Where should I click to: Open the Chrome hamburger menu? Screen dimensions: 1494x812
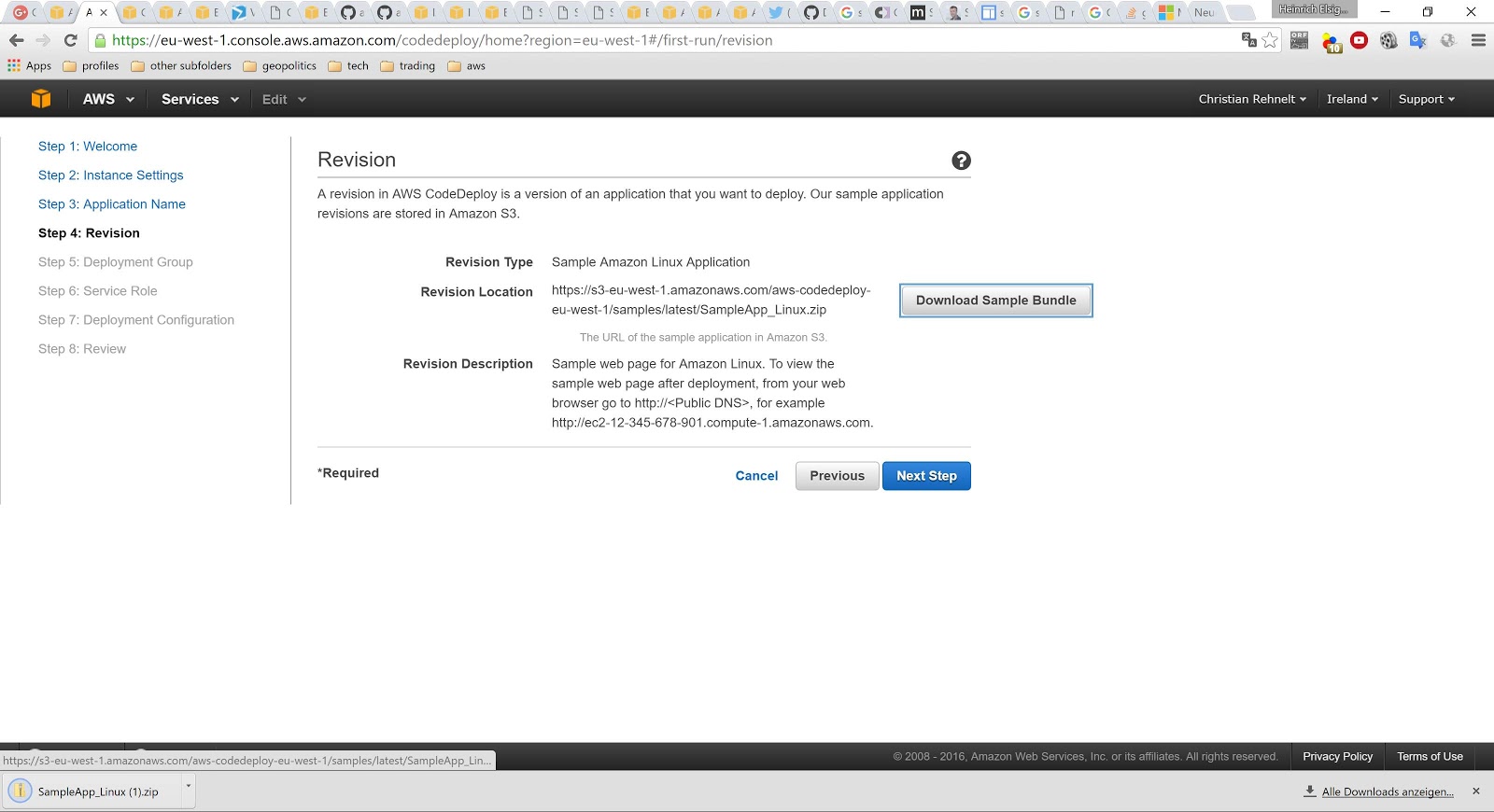pyautogui.click(x=1478, y=40)
